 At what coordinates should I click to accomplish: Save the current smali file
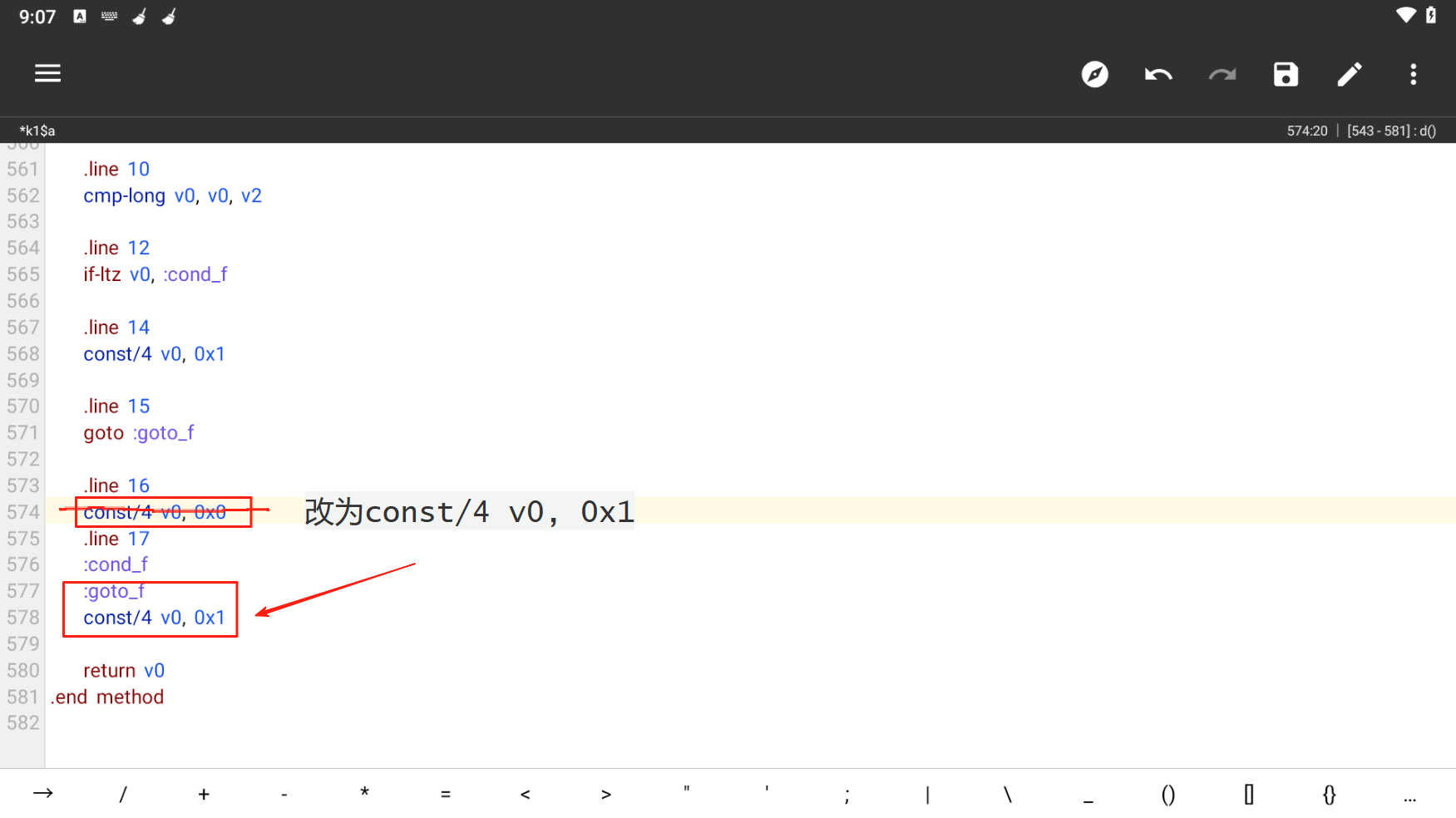pyautogui.click(x=1286, y=75)
